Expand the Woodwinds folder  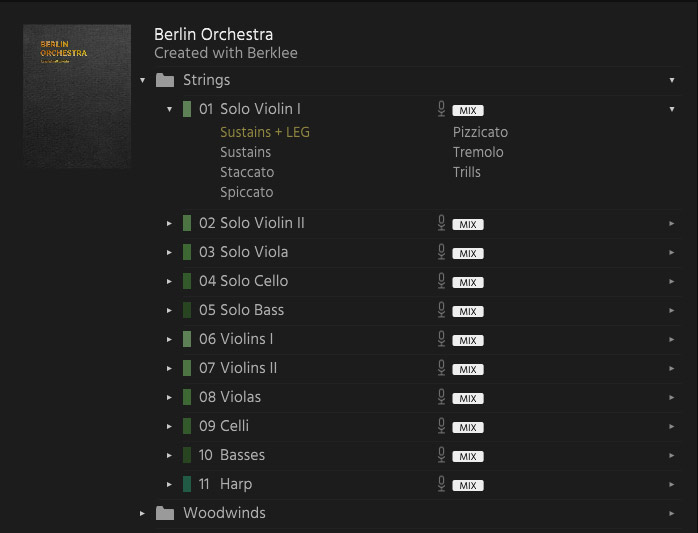(x=143, y=513)
